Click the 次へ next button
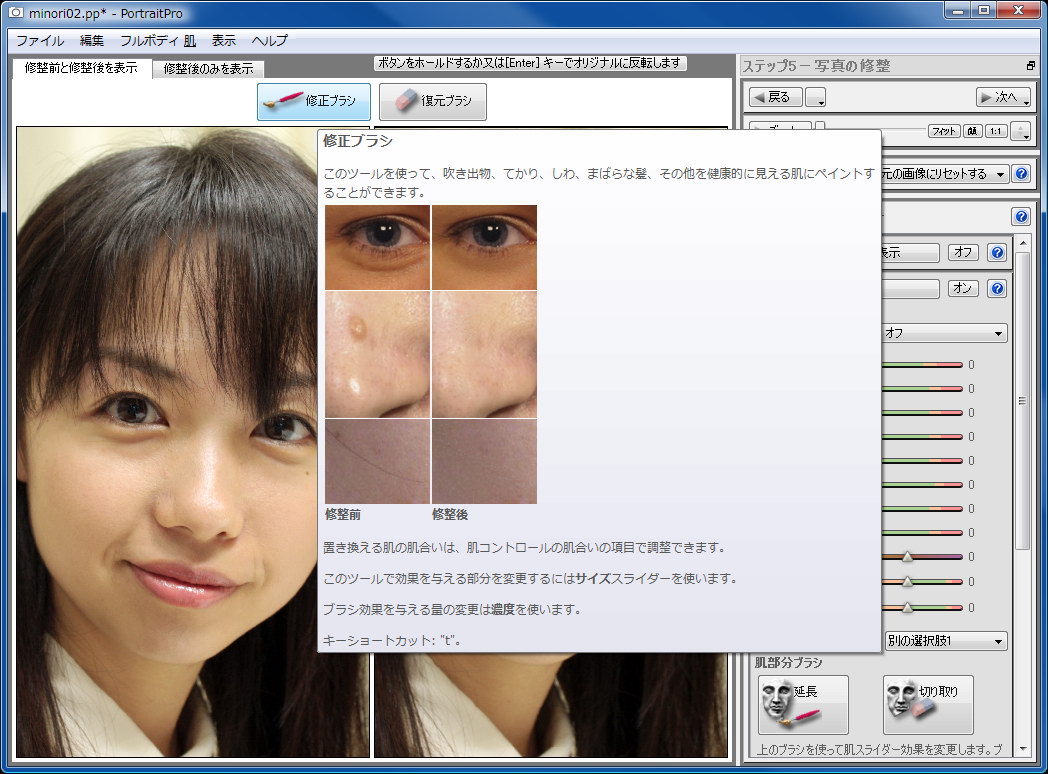Image resolution: width=1048 pixels, height=774 pixels. click(1003, 98)
